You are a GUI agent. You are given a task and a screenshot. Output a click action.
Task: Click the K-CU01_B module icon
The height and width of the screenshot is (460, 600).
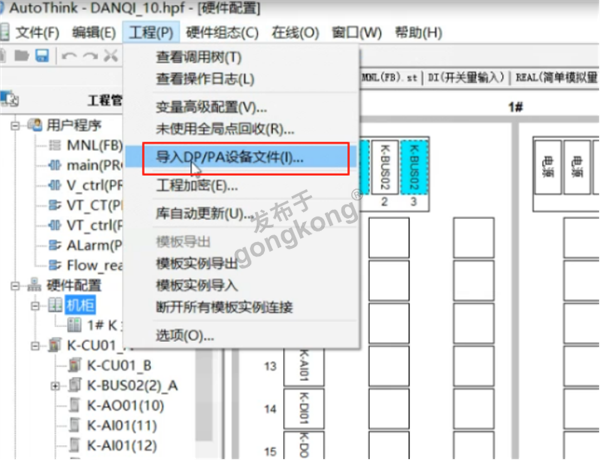(75, 365)
